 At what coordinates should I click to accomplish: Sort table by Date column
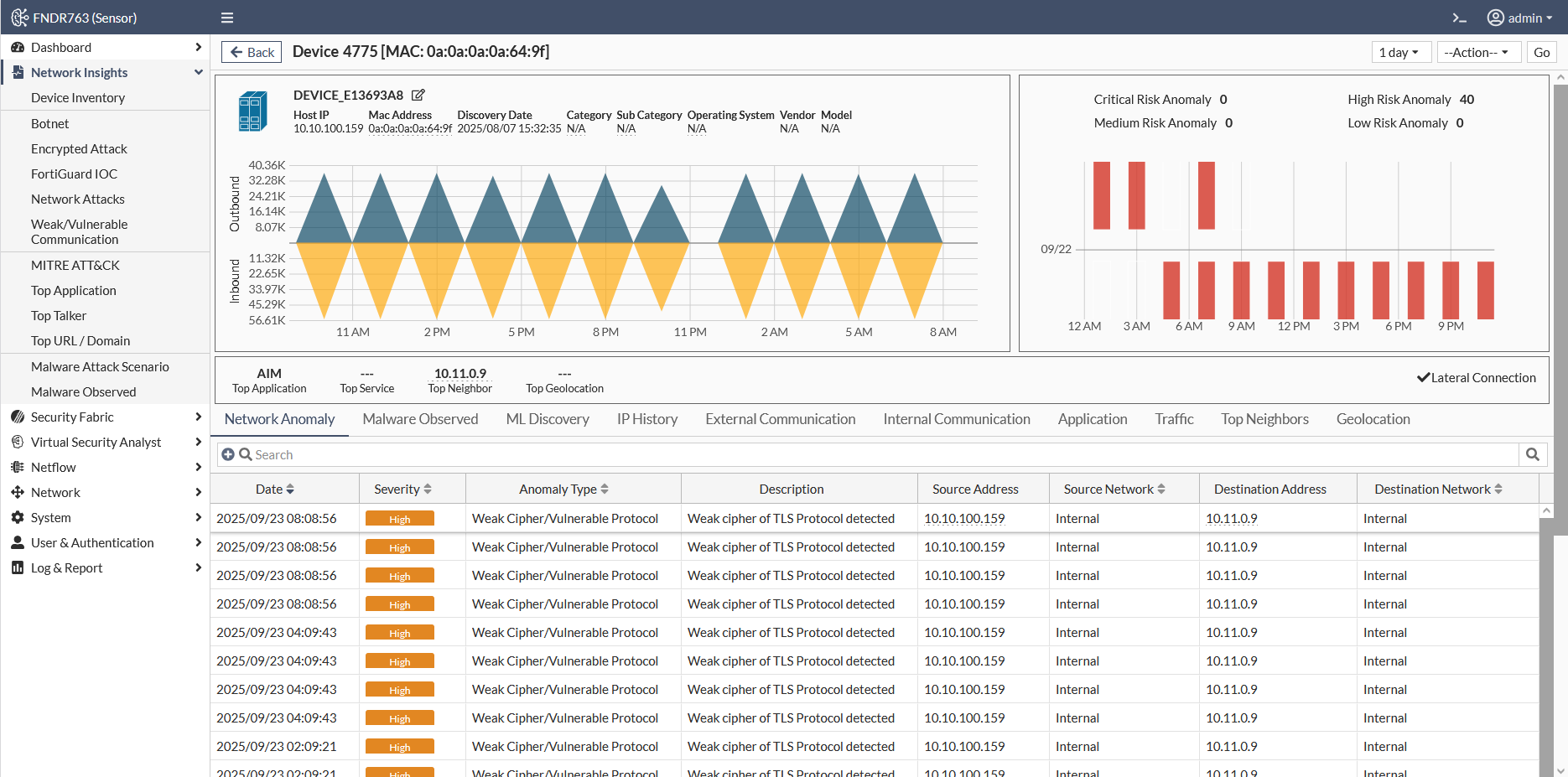[275, 489]
